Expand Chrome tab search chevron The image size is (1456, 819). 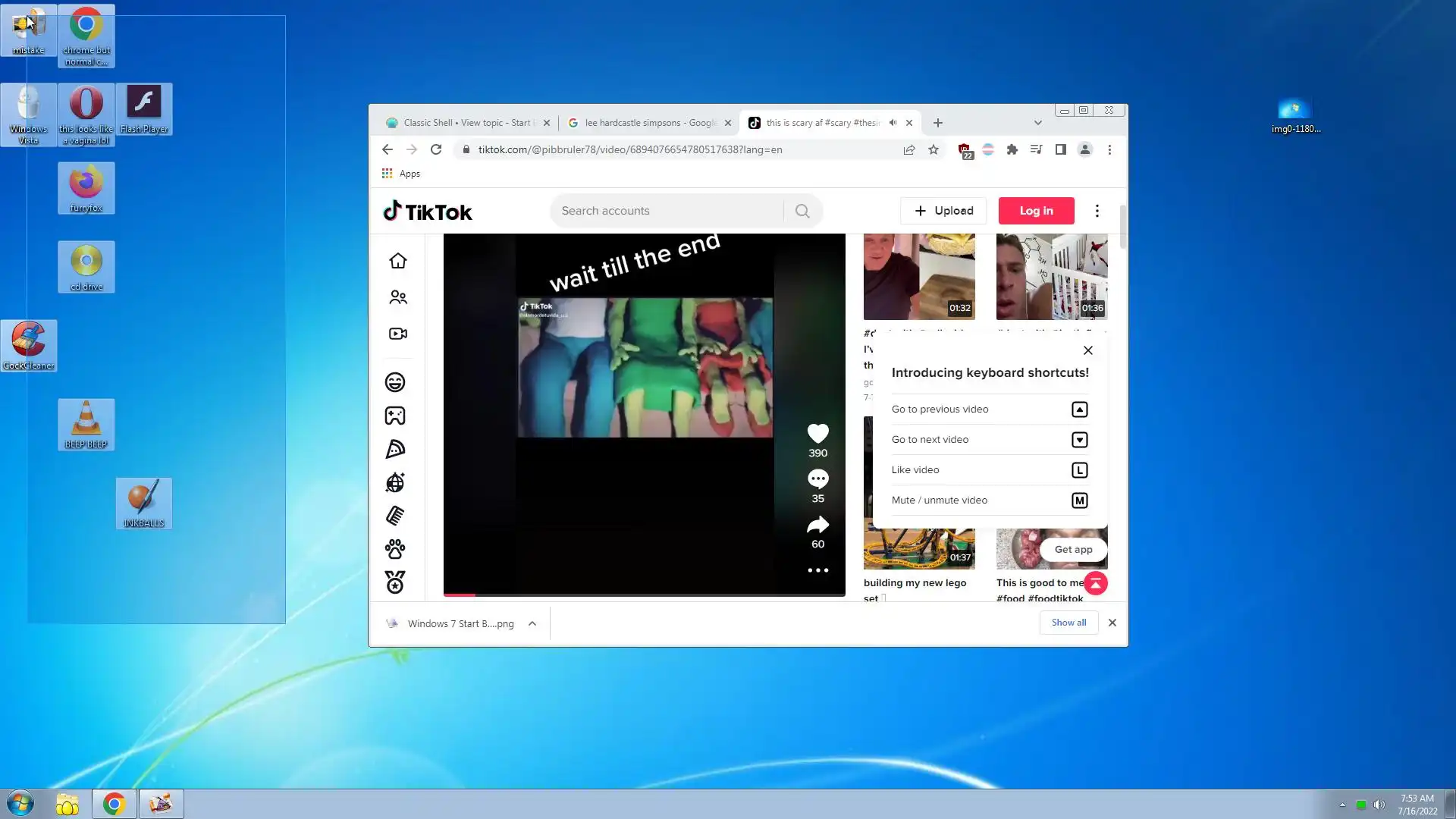(x=1037, y=123)
